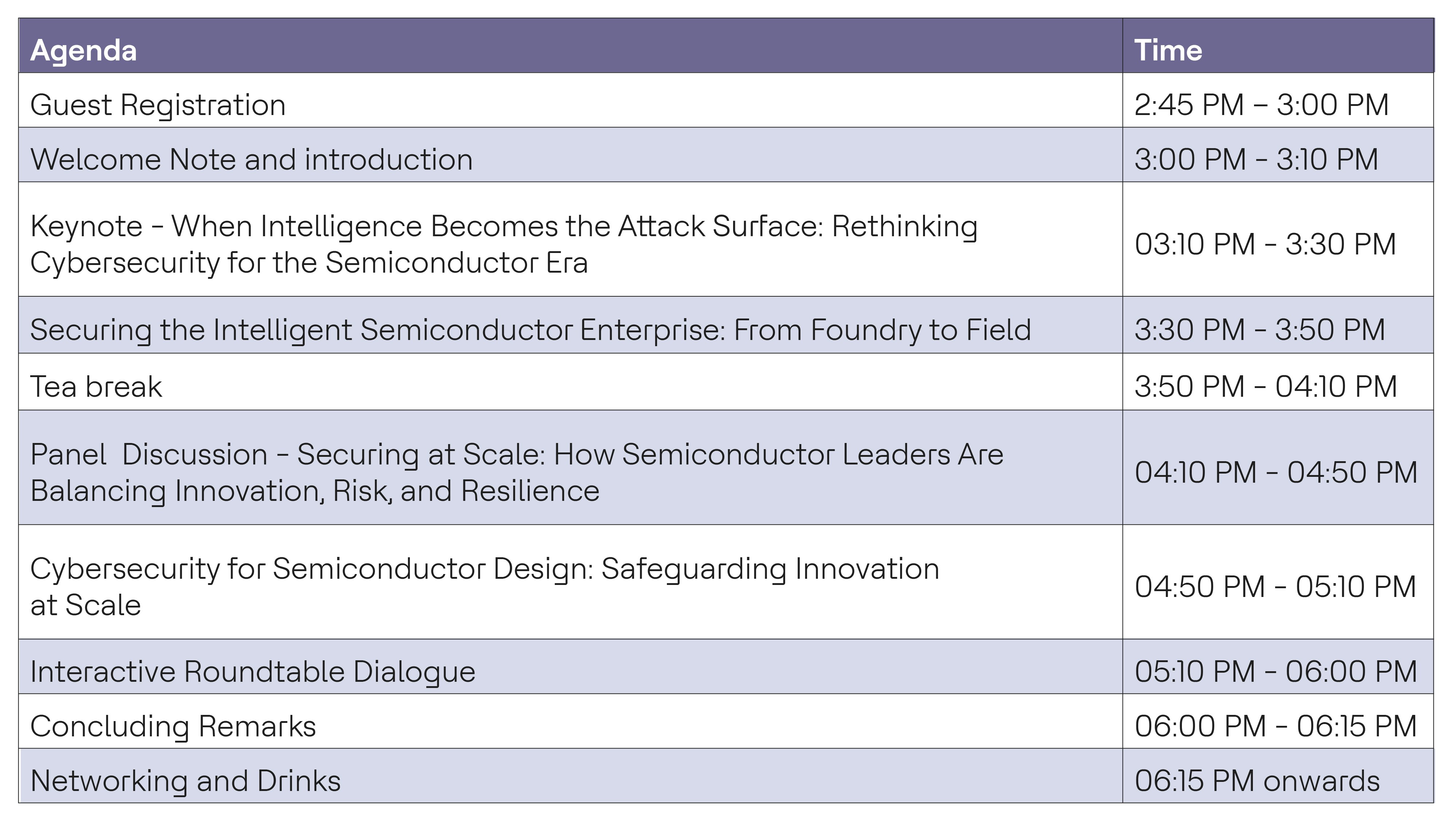Click the 3:00 PM - 3:10 PM time
The width and height of the screenshot is (1456, 819).
click(1256, 159)
